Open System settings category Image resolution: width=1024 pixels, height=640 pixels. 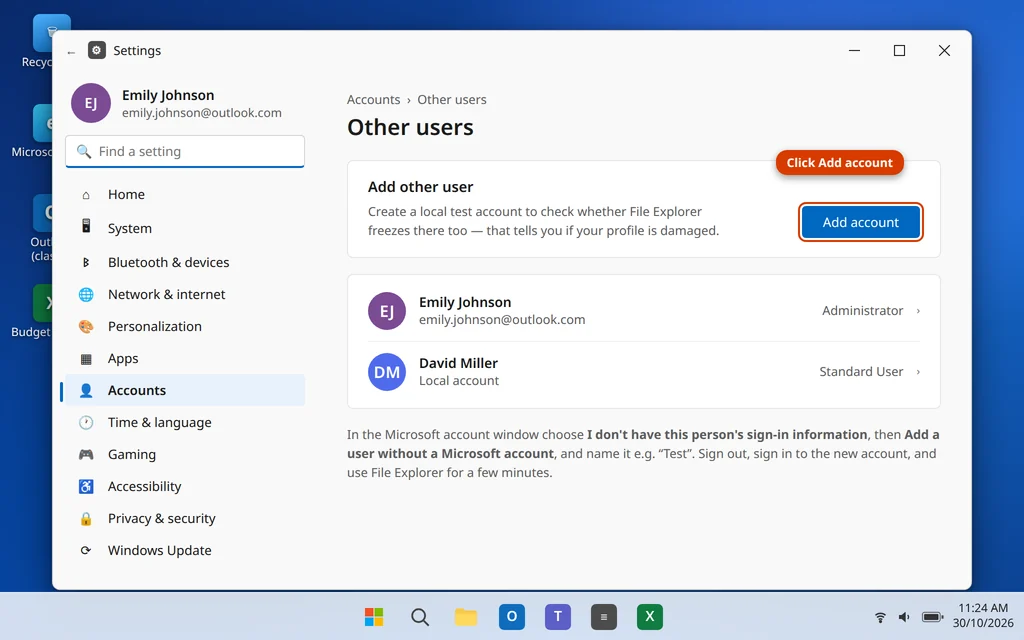tap(185, 229)
